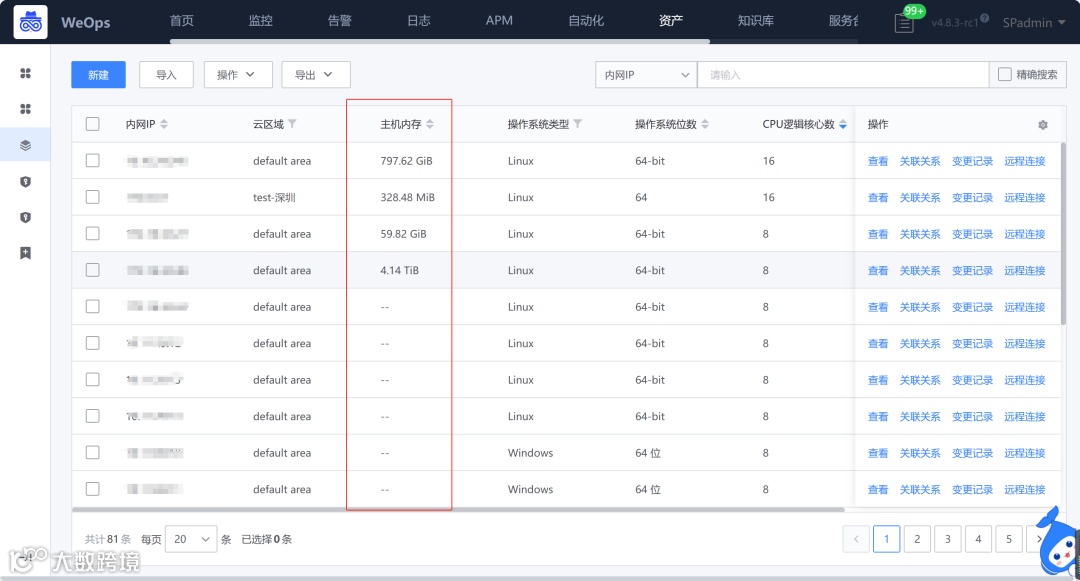This screenshot has height=581, width=1080.
Task: Select the first Windows row checkbox
Action: coord(92,452)
